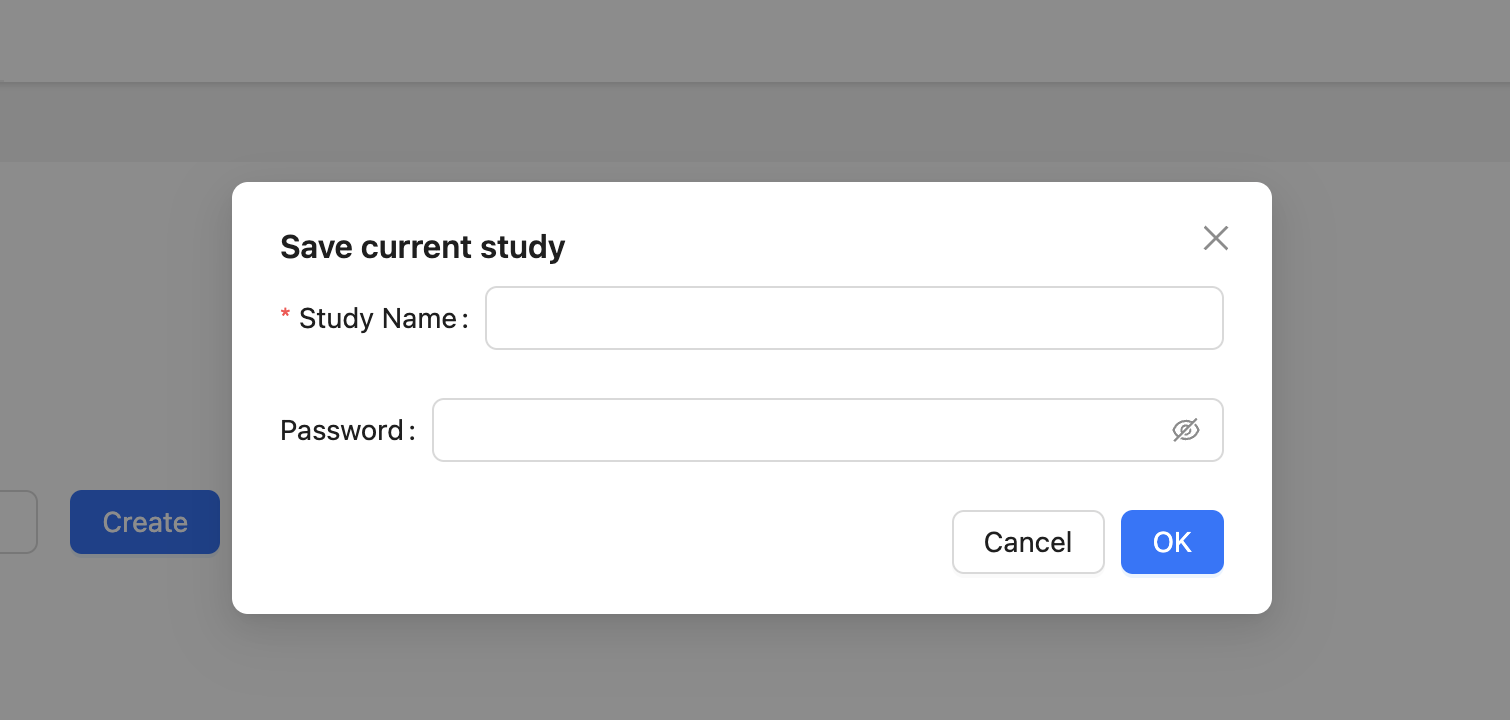Click the X to abandon saving the study
Image resolution: width=1510 pixels, height=720 pixels.
pyautogui.click(x=1215, y=238)
